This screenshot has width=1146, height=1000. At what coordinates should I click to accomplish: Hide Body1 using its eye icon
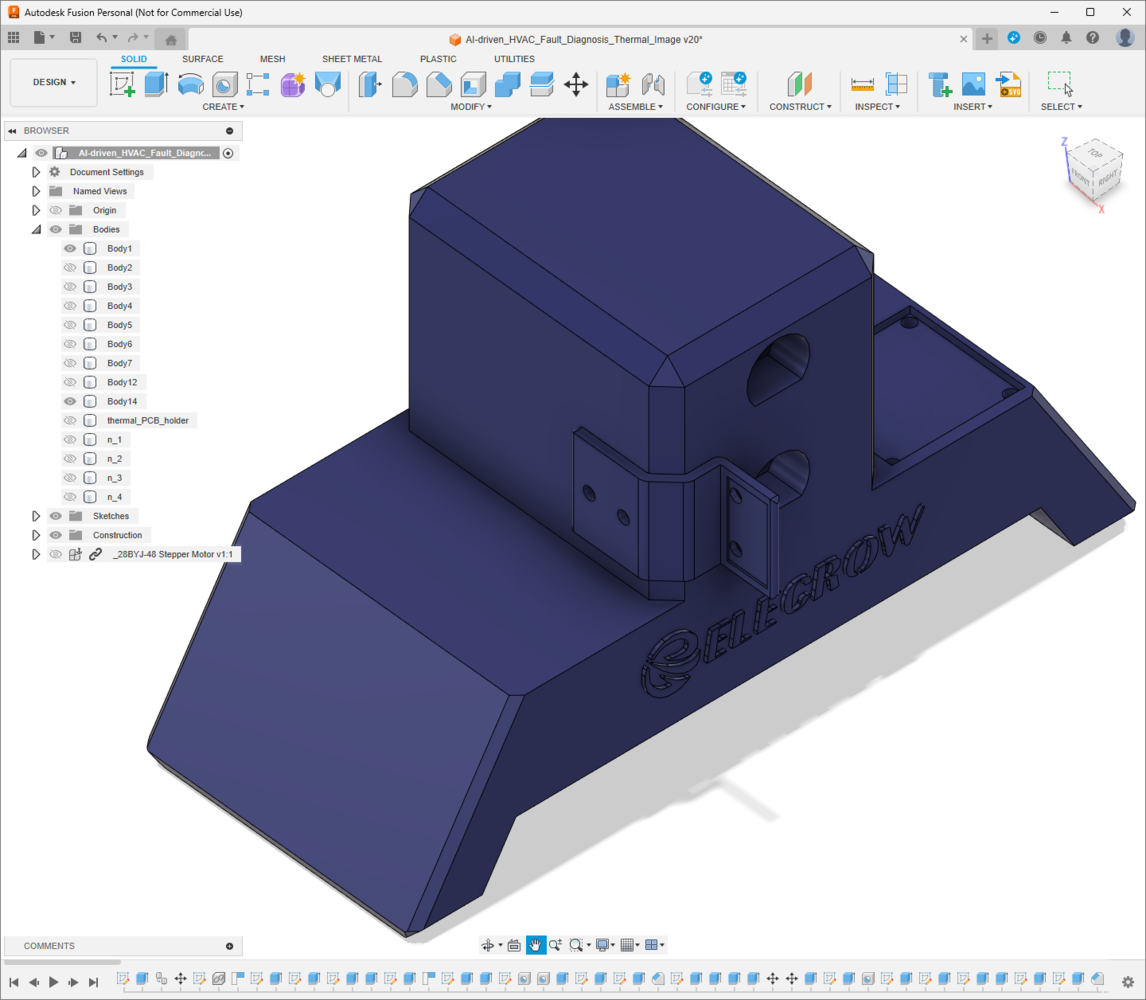70,249
